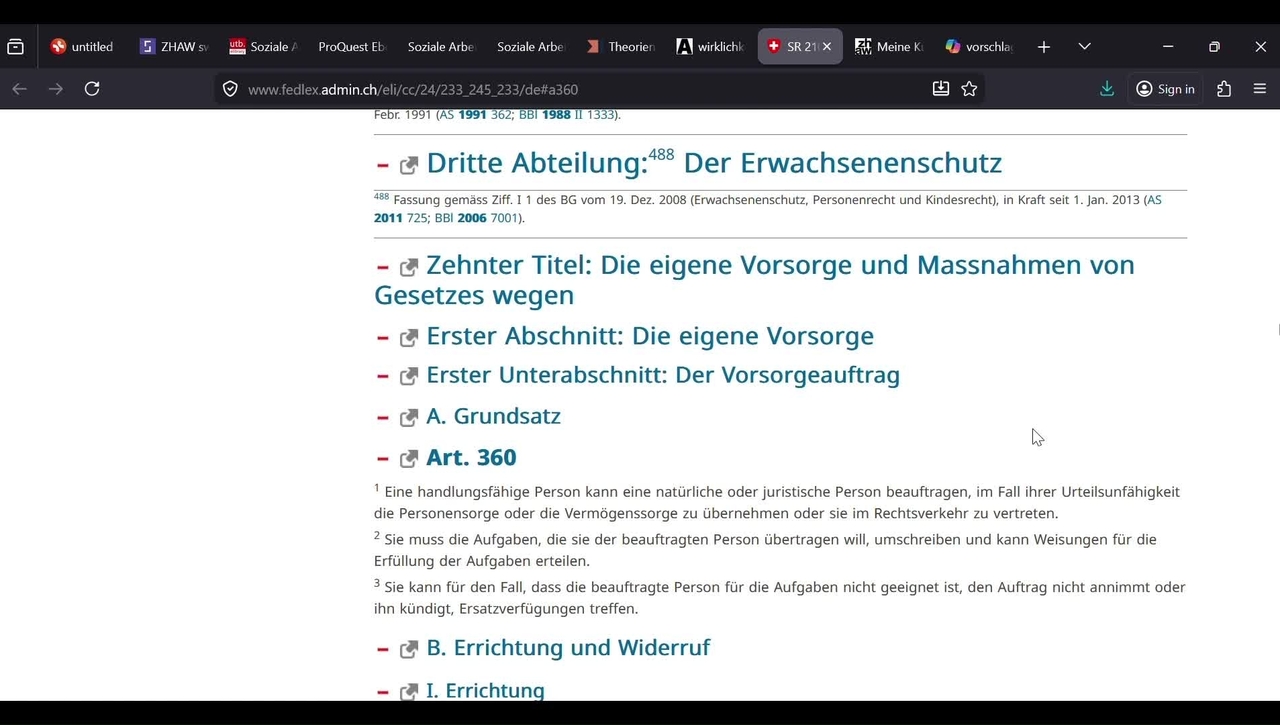Open a new tab with plus button
1280x725 pixels.
pos(1043,47)
